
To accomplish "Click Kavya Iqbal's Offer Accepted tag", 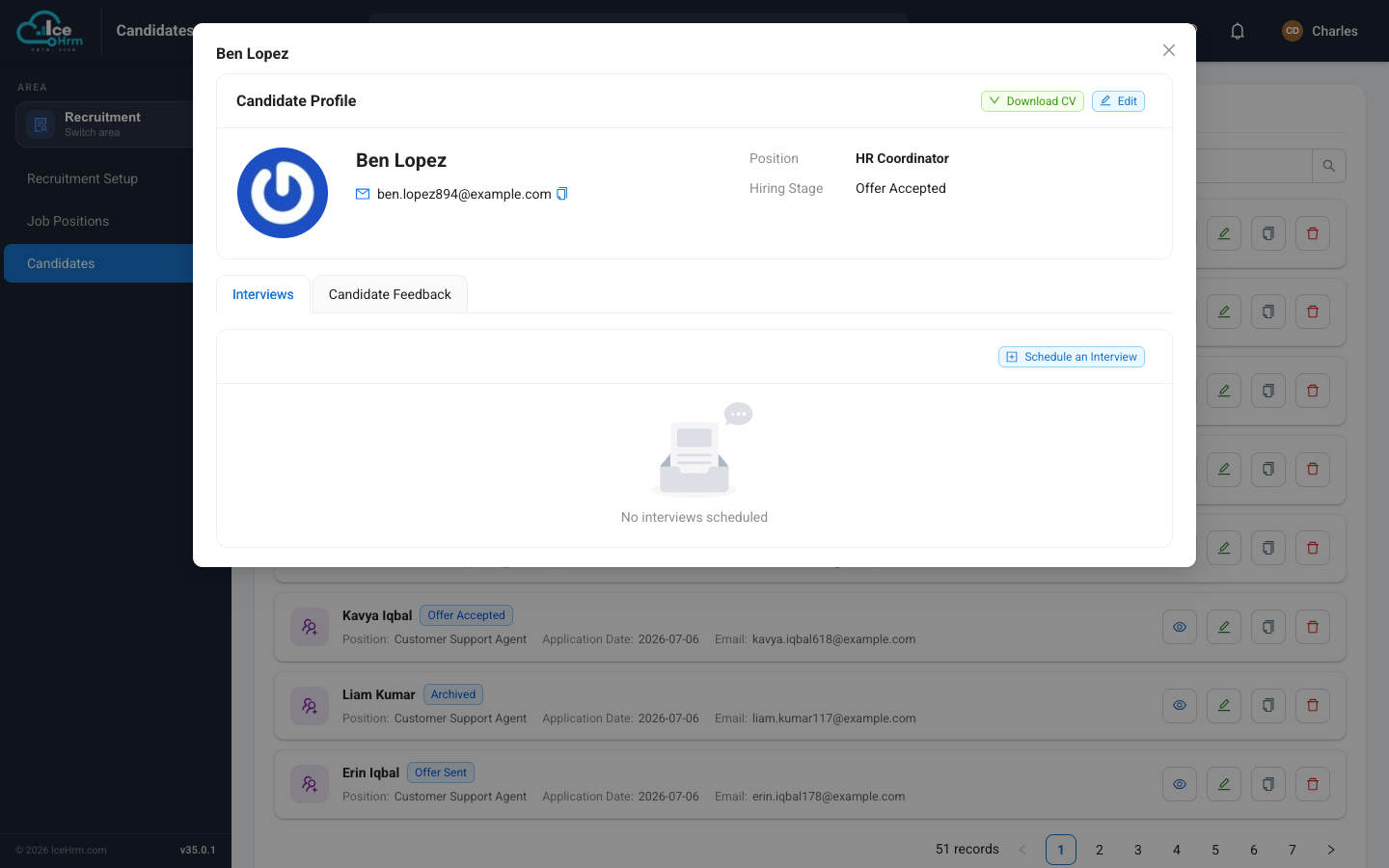I will click(467, 615).
